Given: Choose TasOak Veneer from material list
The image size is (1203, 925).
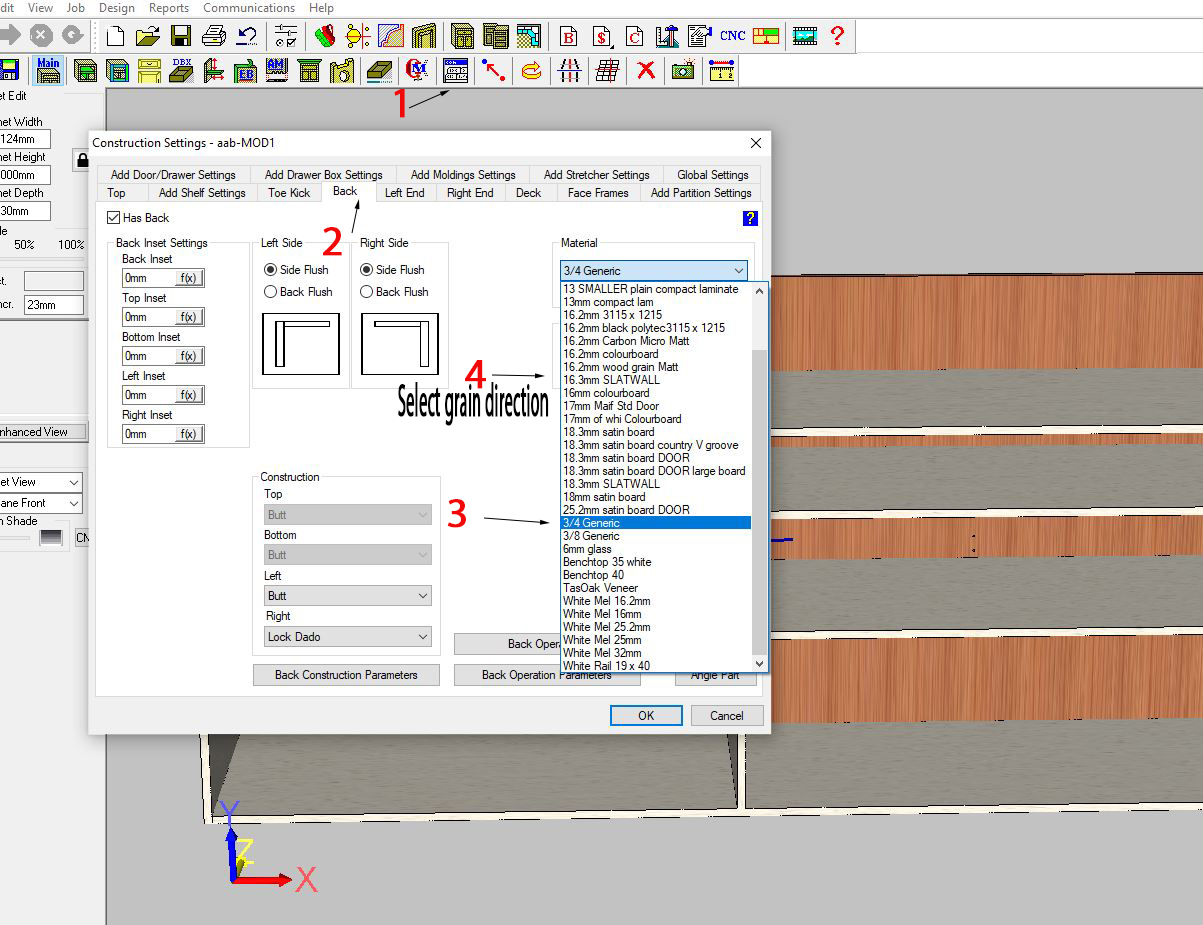Looking at the screenshot, I should coord(600,588).
